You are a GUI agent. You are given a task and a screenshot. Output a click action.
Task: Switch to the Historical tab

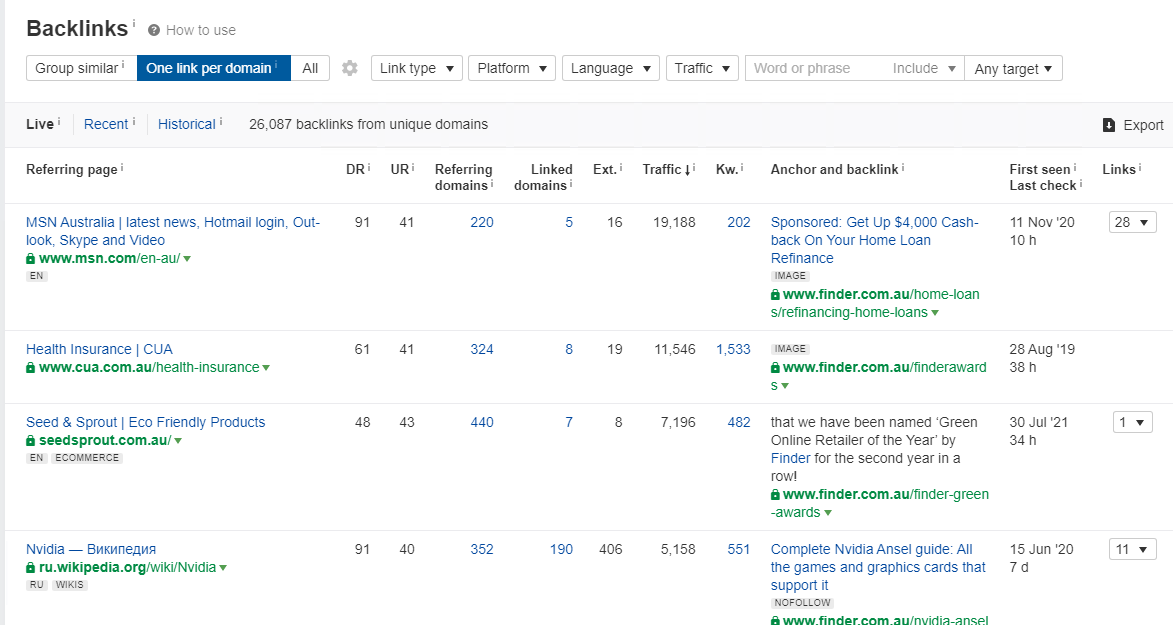tap(186, 124)
